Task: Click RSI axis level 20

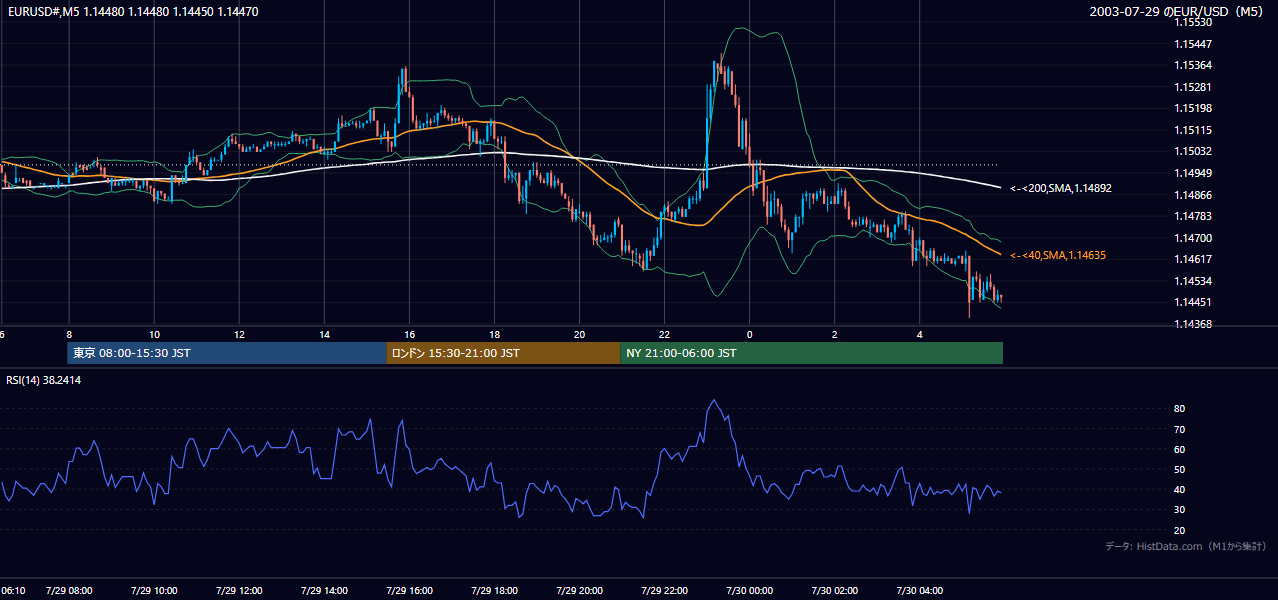Action: click(x=1180, y=530)
